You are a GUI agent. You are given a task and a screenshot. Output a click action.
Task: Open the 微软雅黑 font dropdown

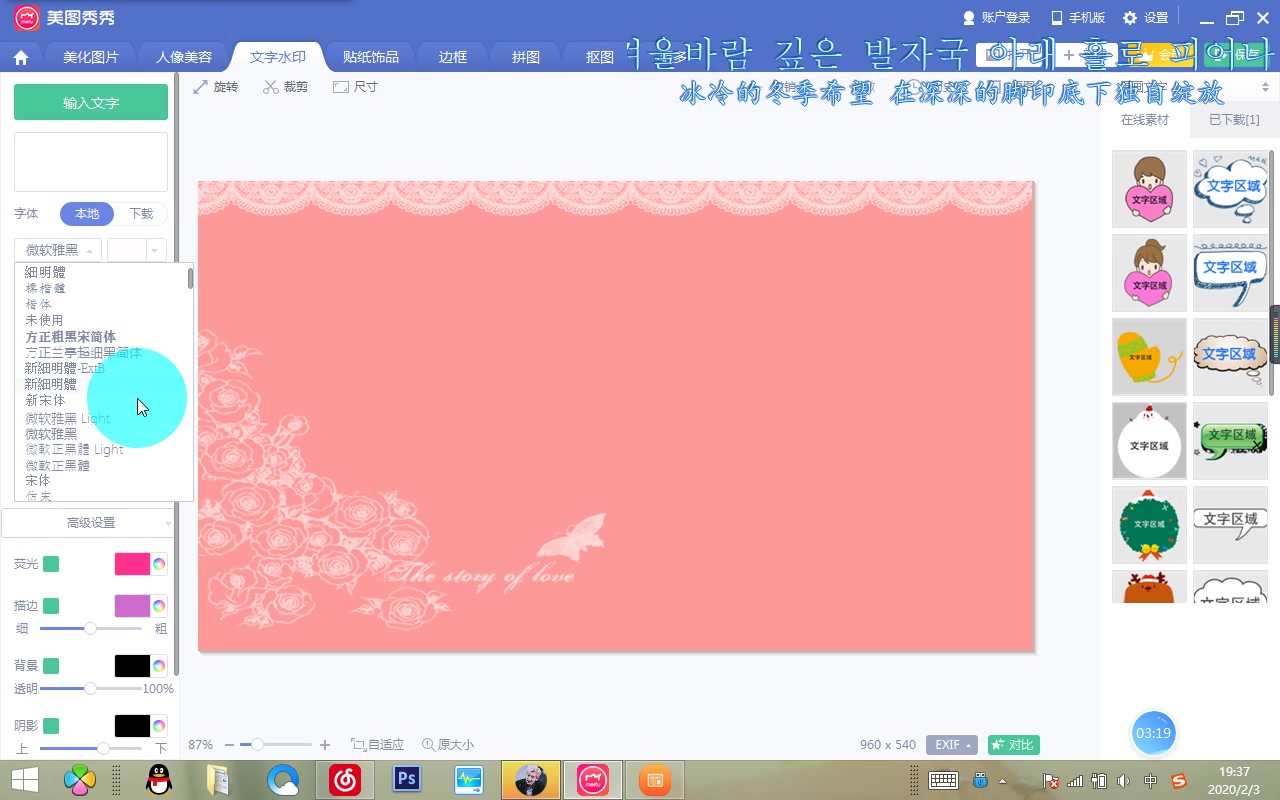58,250
